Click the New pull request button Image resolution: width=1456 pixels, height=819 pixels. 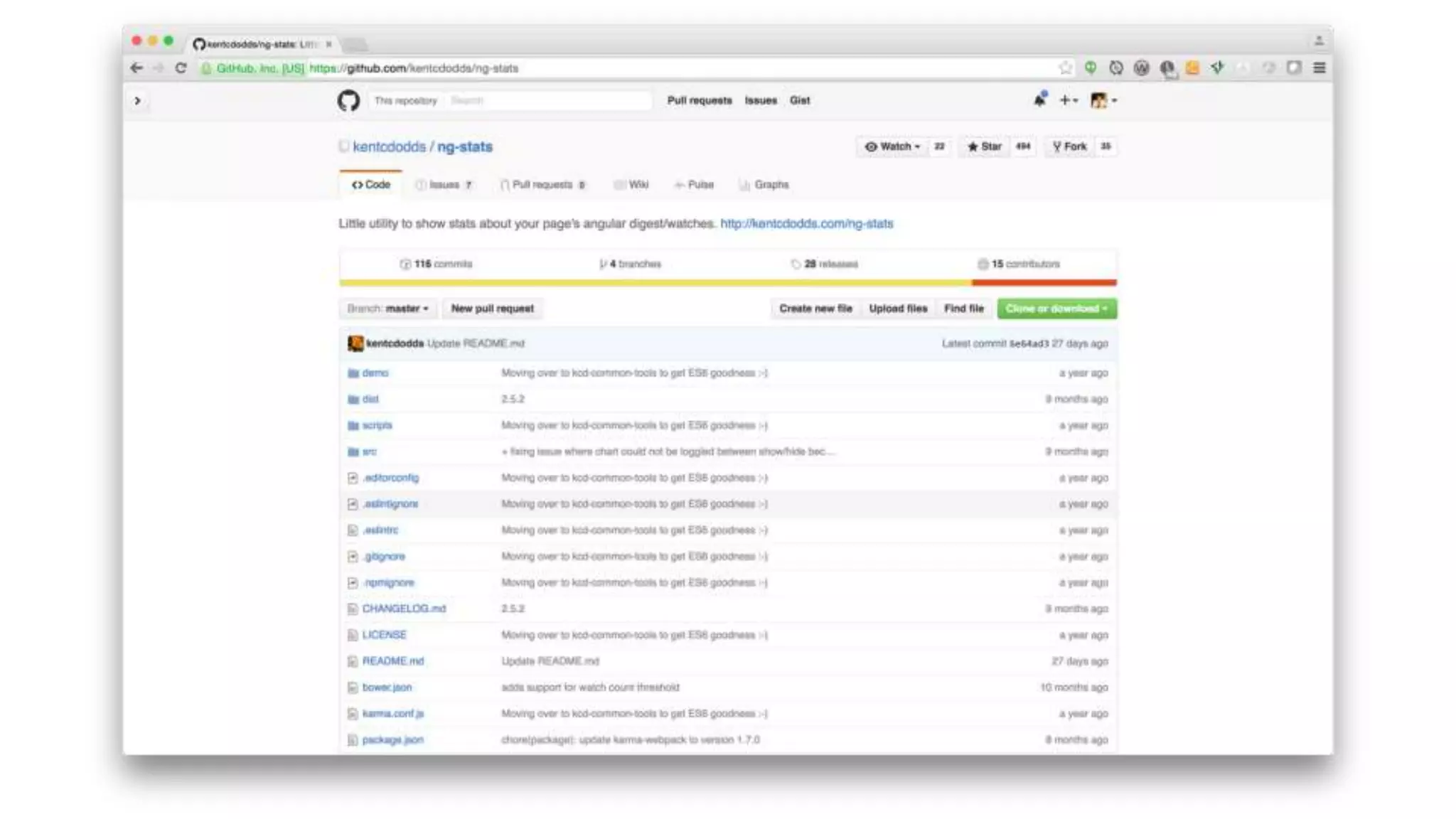(492, 309)
